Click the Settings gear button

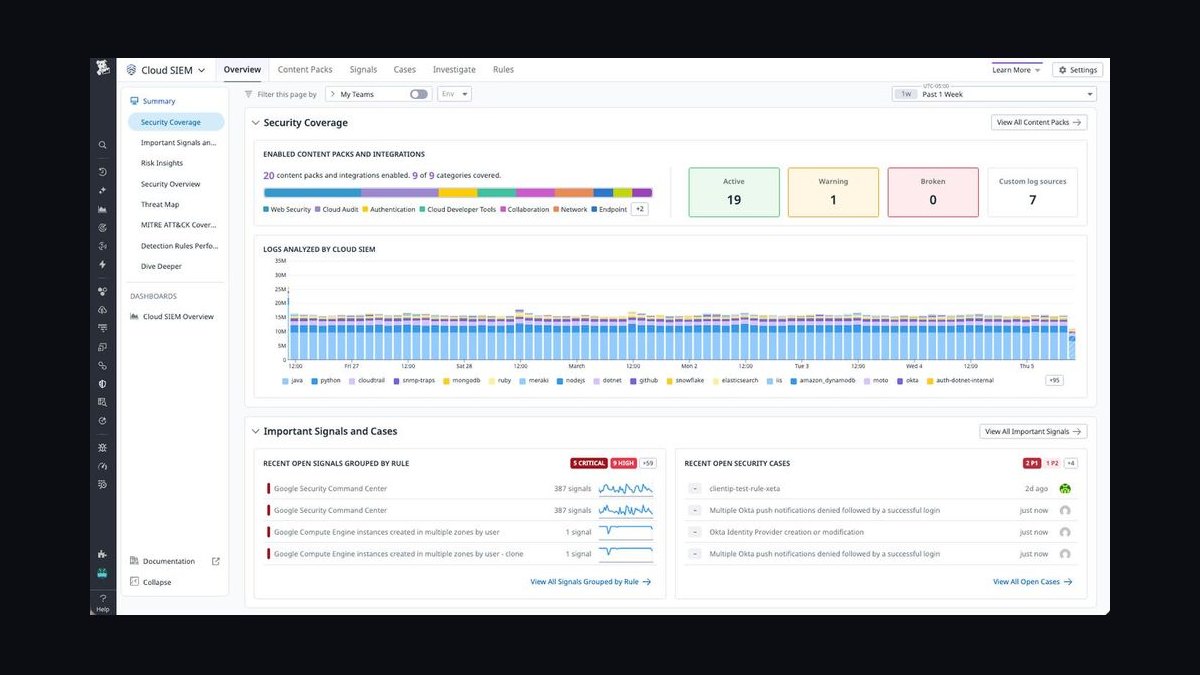[x=1078, y=70]
